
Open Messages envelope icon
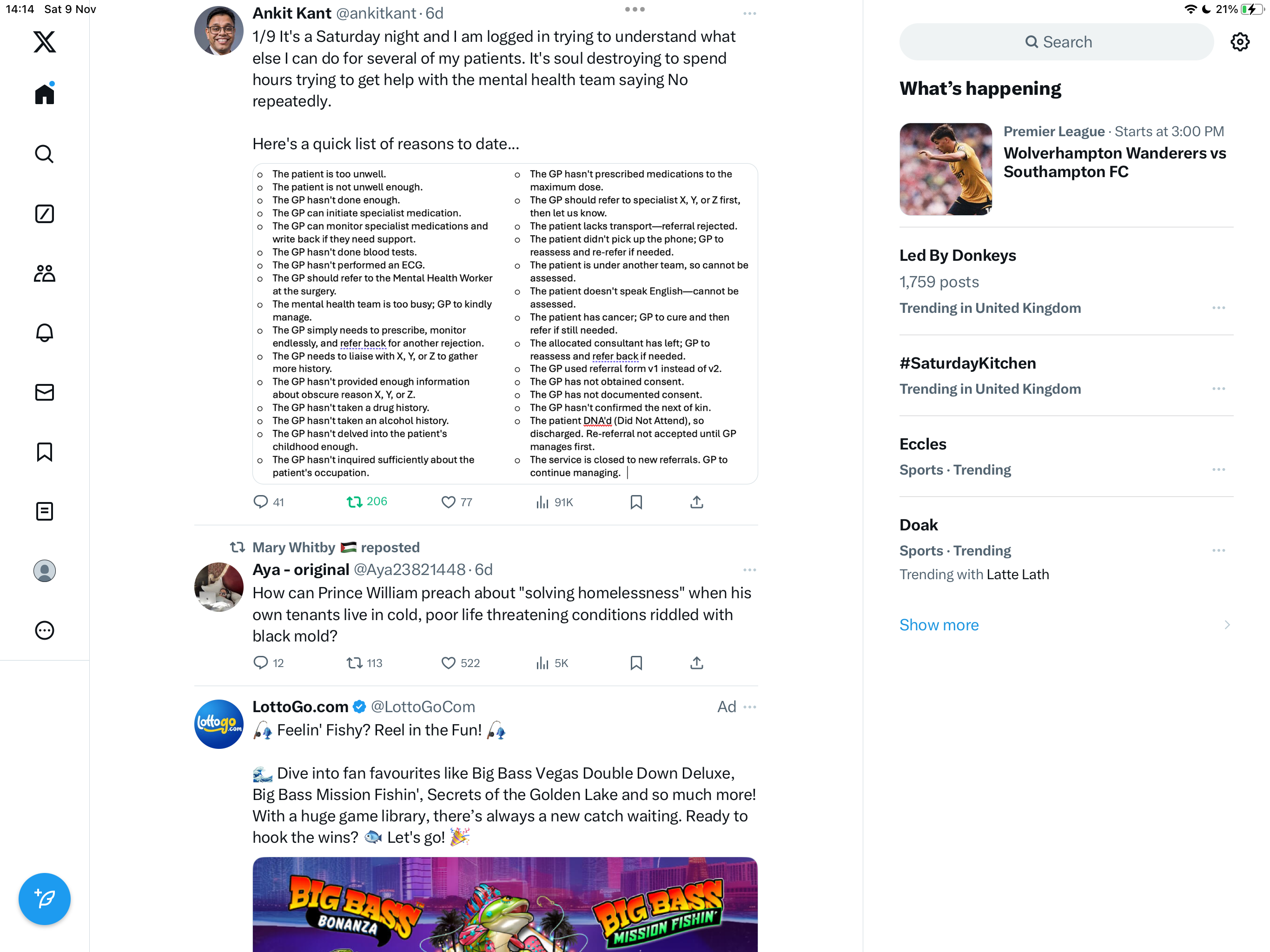44,392
